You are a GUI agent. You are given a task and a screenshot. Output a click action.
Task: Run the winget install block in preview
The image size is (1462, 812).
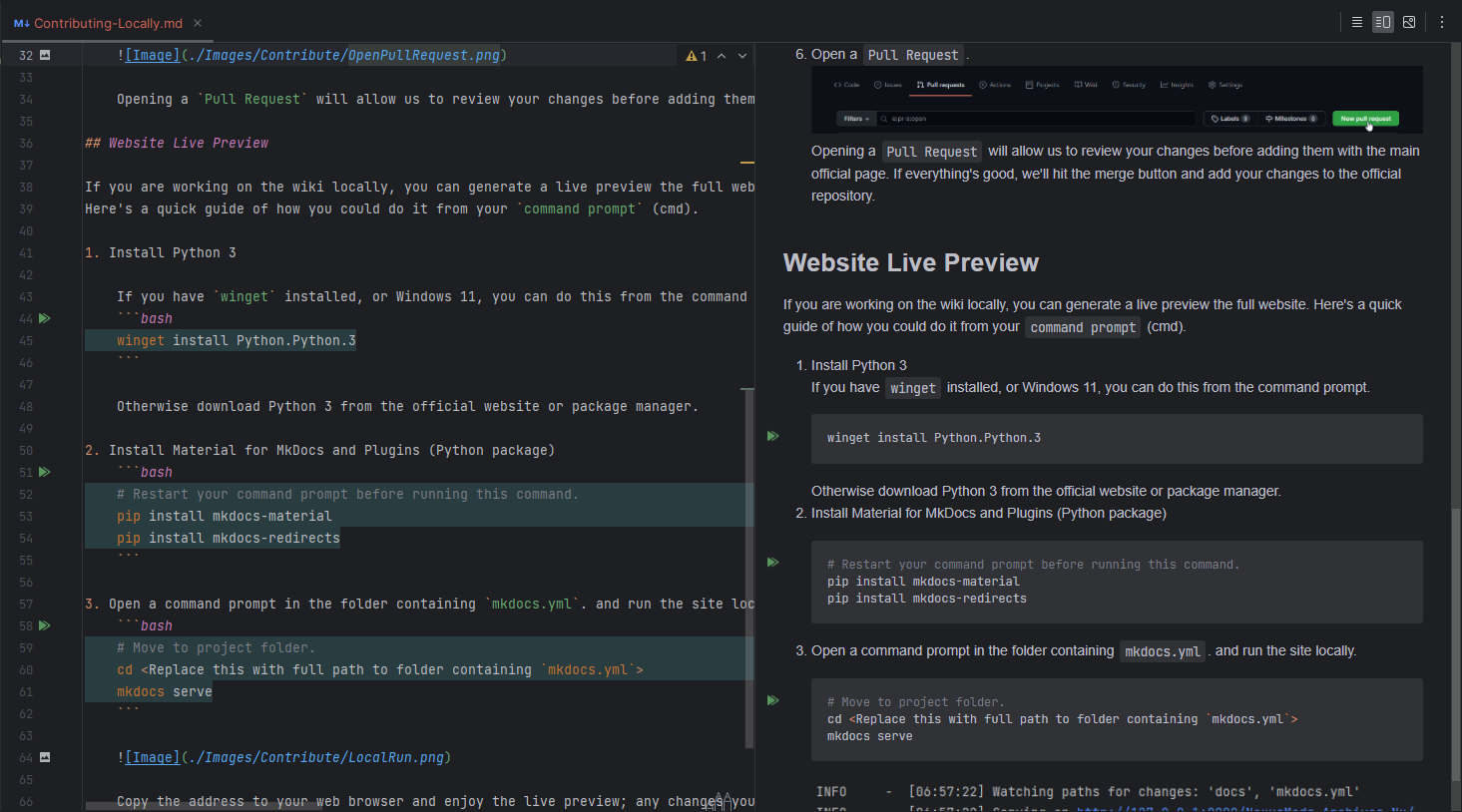point(772,436)
